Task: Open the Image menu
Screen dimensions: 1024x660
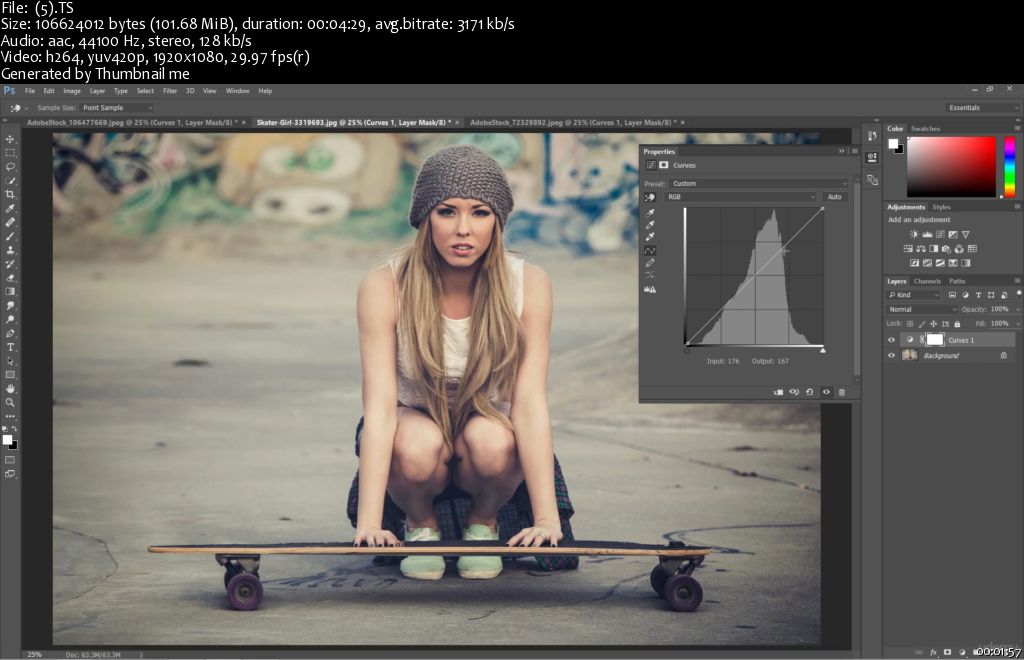Action: tap(72, 91)
